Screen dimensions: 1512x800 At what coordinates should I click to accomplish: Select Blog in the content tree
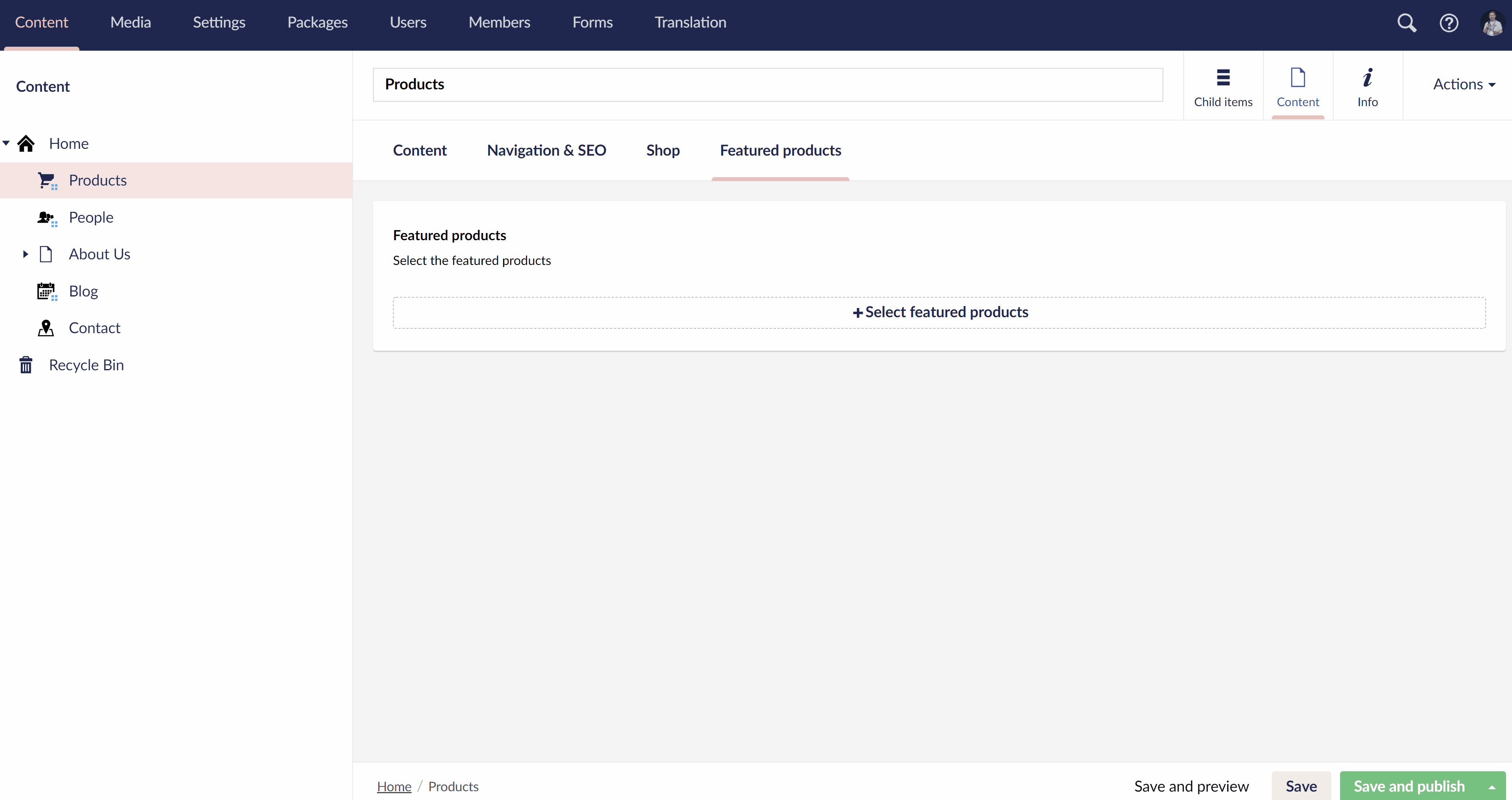[x=83, y=291]
